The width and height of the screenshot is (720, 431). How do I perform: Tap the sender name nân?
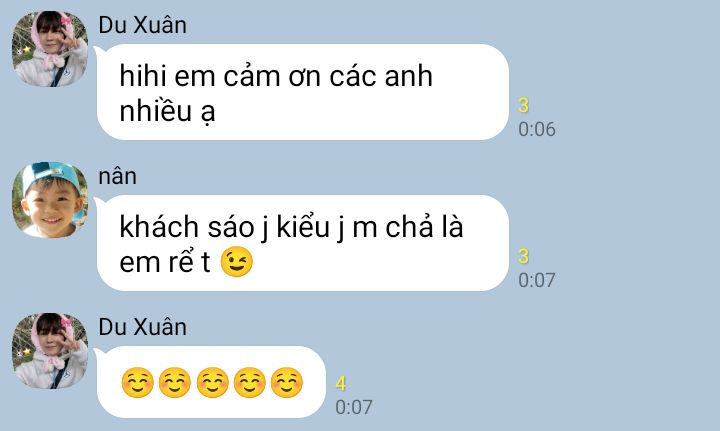coord(118,177)
